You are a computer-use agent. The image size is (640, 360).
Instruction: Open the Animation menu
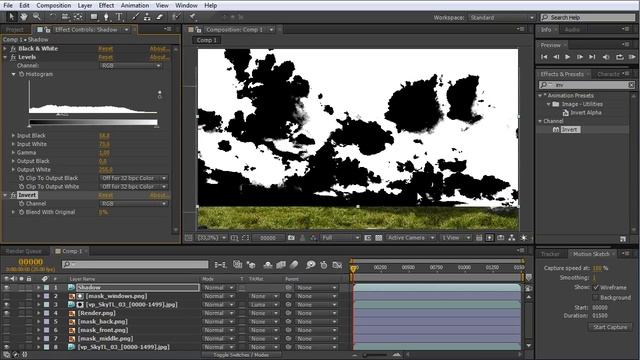point(135,5)
